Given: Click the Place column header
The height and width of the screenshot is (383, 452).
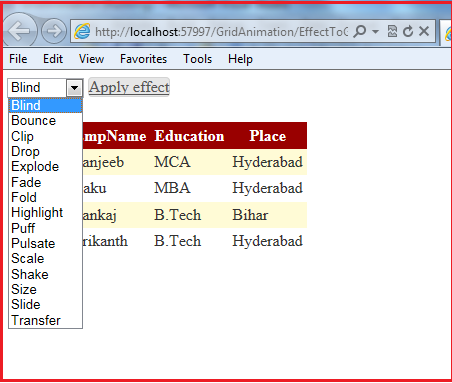Looking at the screenshot, I should pyautogui.click(x=268, y=136).
